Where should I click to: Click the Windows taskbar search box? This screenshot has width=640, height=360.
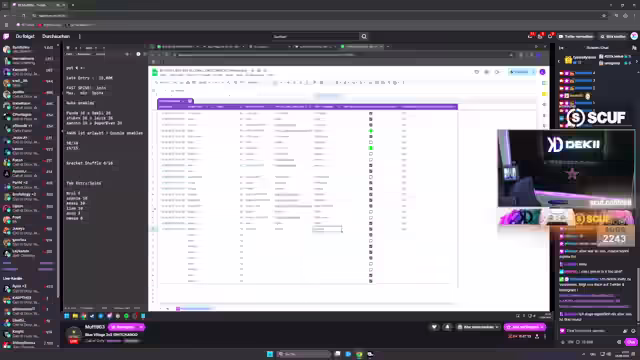click(303, 354)
